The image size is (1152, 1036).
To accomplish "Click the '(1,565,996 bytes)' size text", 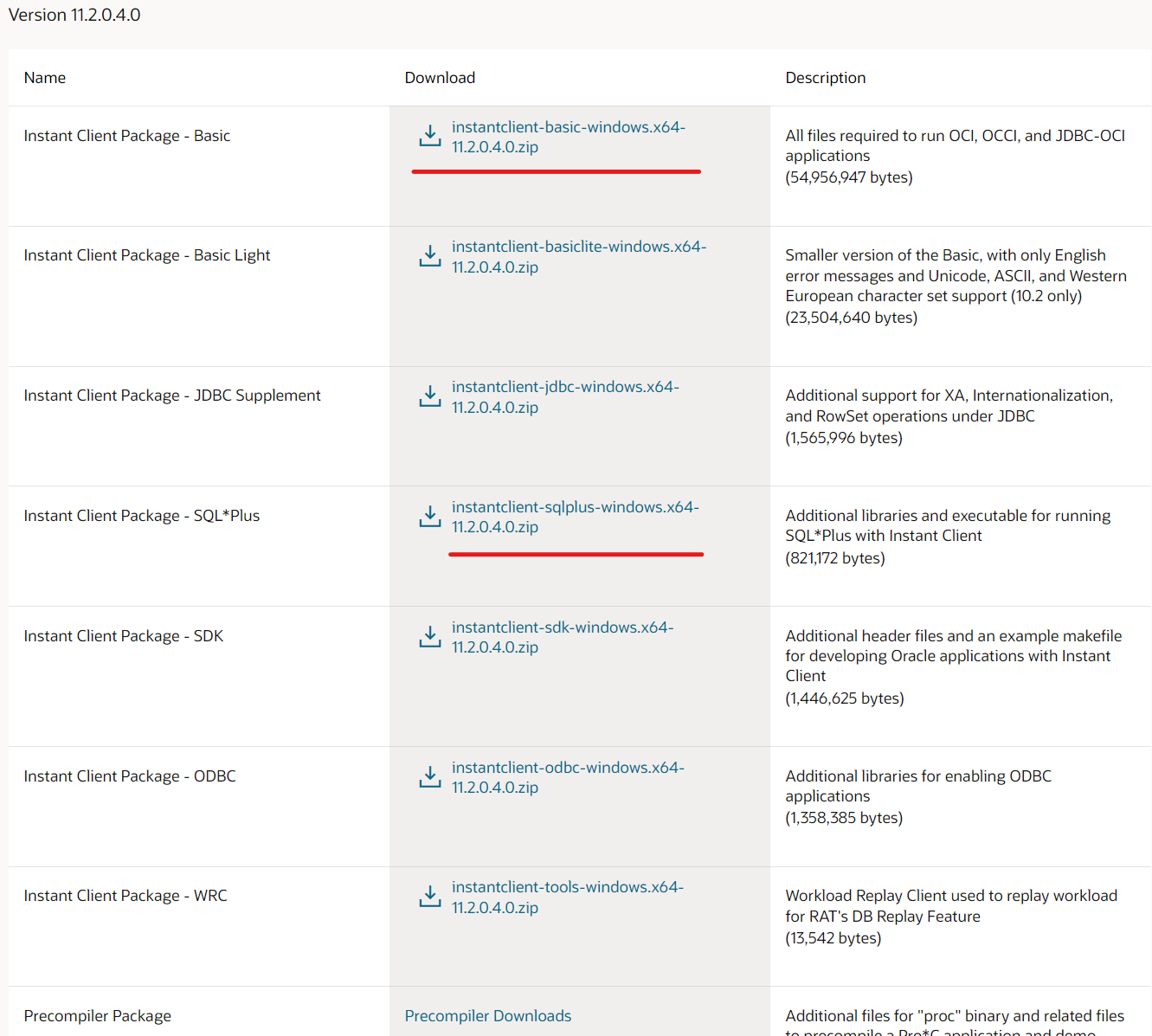I will [x=844, y=438].
